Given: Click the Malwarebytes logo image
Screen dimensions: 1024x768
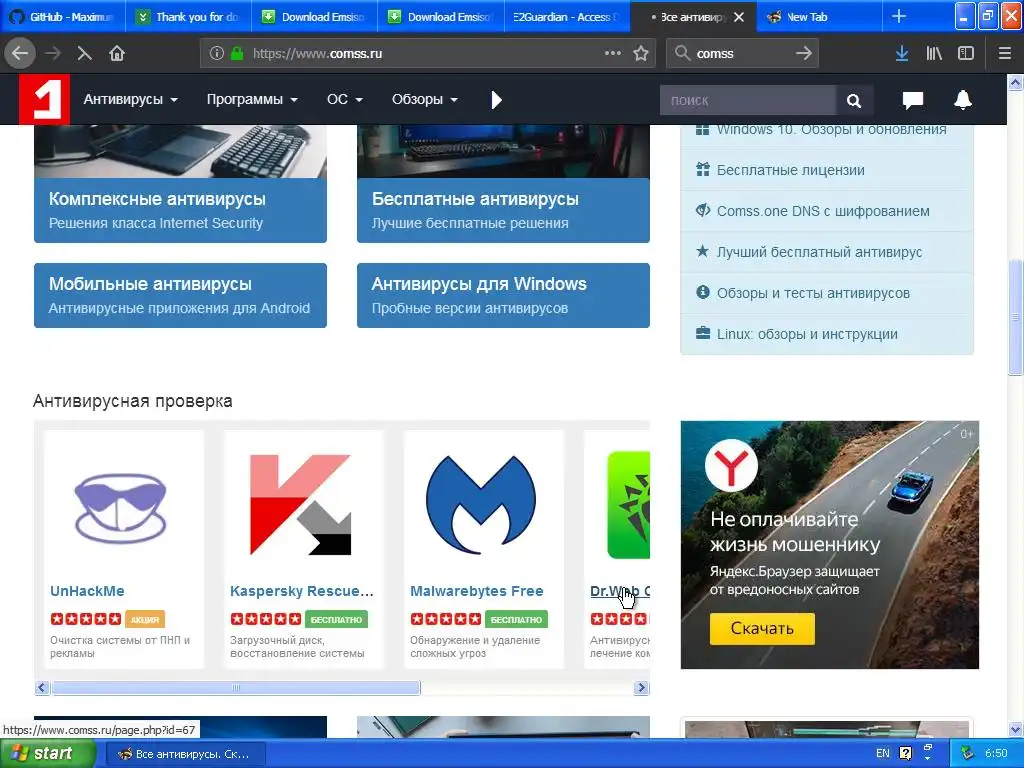Looking at the screenshot, I should [481, 505].
